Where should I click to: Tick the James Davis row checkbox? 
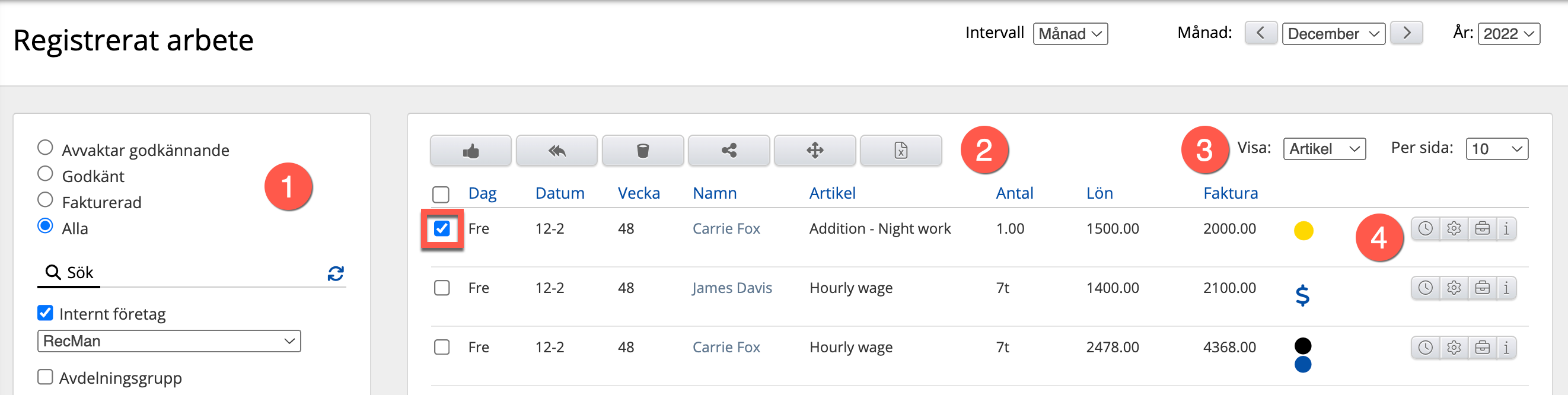coord(442,288)
